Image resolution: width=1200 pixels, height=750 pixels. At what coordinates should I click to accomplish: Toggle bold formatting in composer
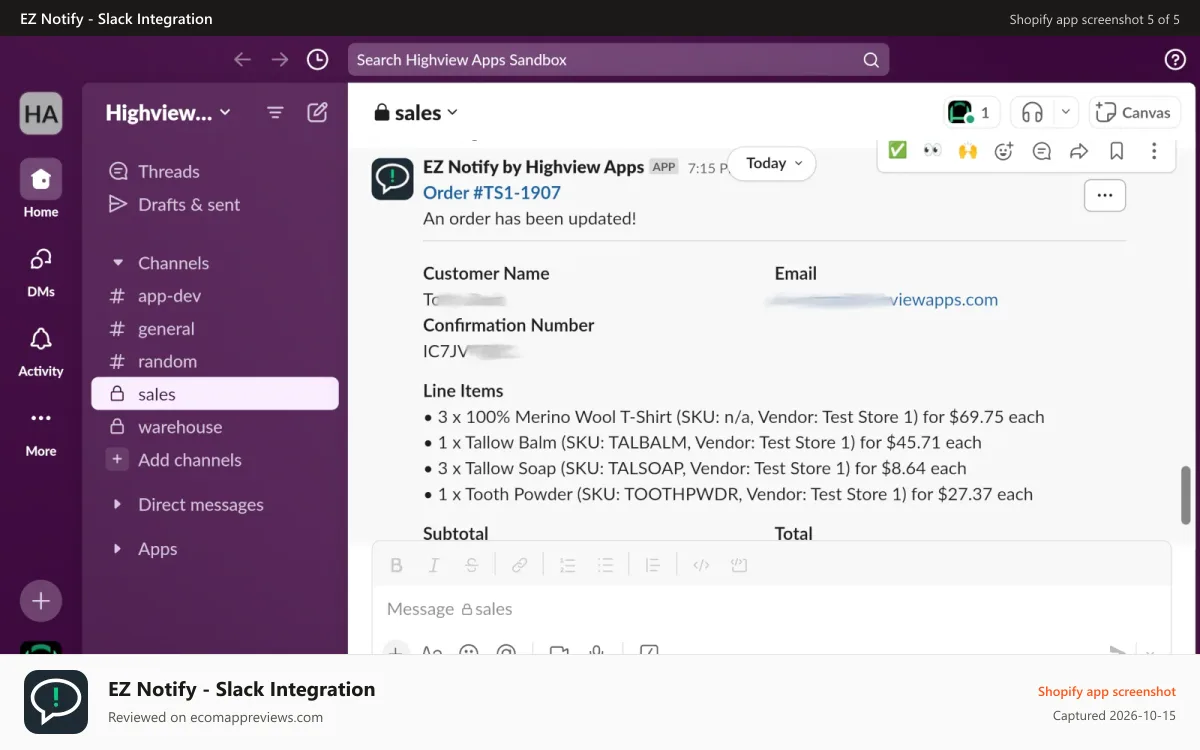click(396, 565)
